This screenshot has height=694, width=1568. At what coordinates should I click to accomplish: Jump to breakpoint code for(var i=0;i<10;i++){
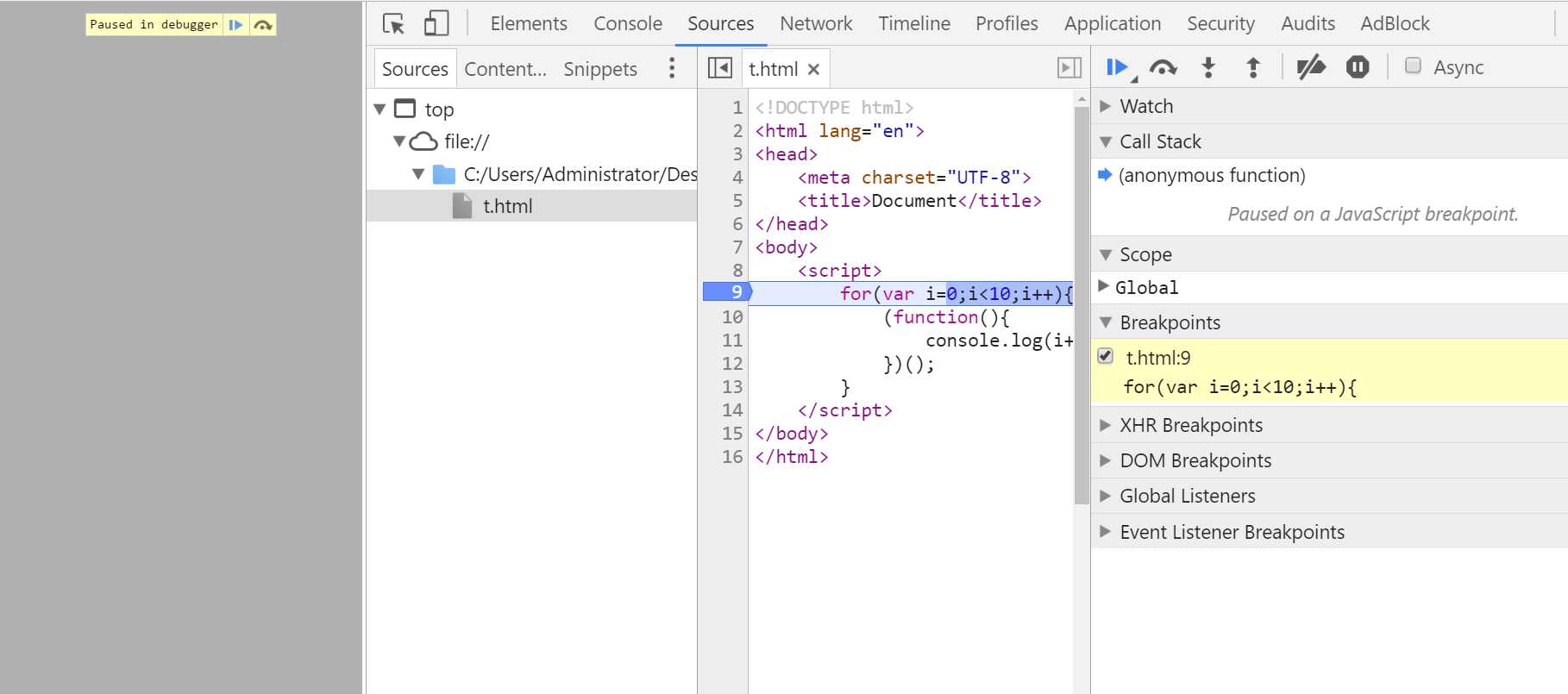tap(1239, 387)
